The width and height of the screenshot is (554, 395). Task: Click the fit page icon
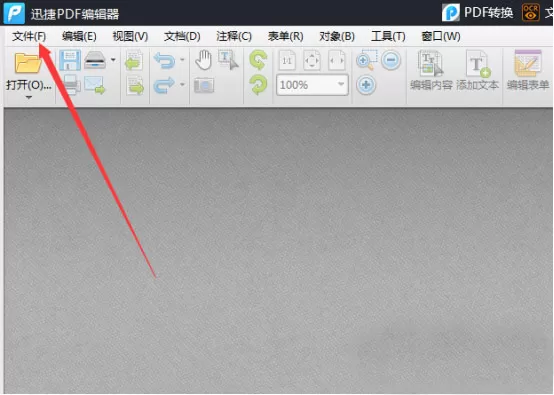point(312,60)
